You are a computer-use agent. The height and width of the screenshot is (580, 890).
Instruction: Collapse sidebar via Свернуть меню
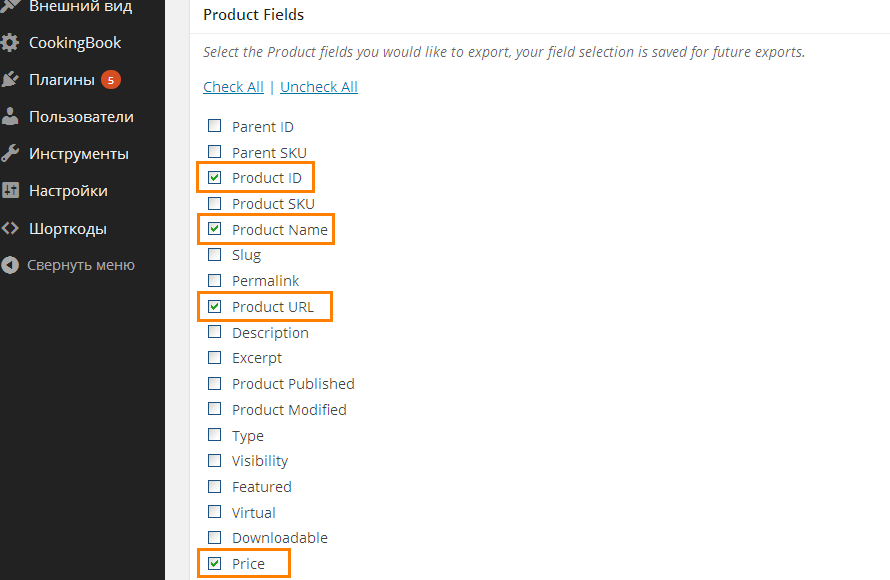click(80, 266)
